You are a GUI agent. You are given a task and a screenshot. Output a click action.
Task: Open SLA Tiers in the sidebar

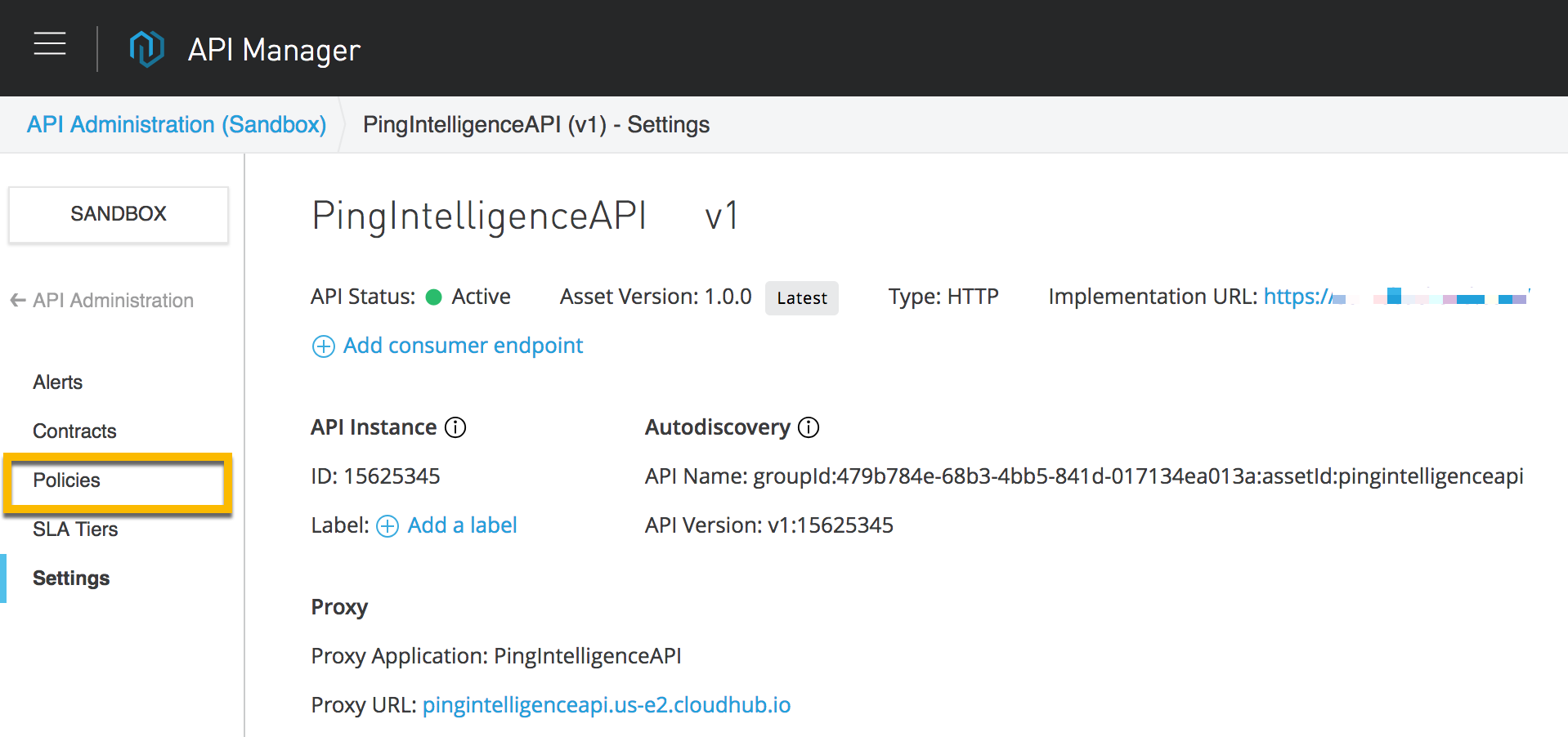point(75,529)
